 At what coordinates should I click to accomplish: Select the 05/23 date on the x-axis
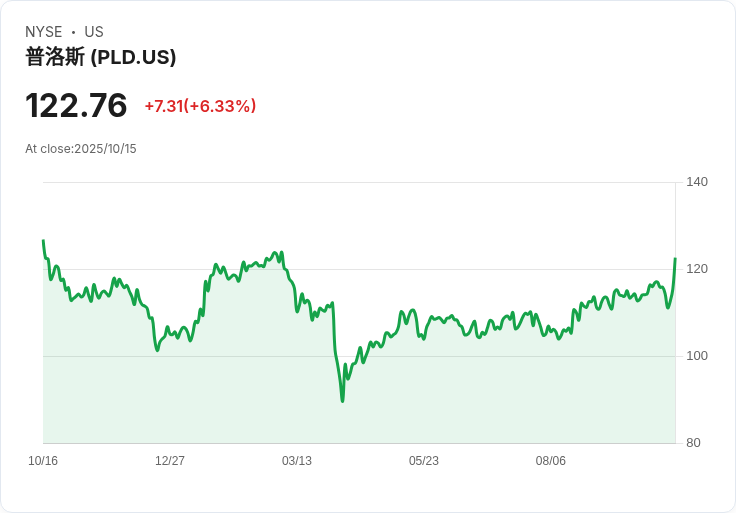click(424, 461)
